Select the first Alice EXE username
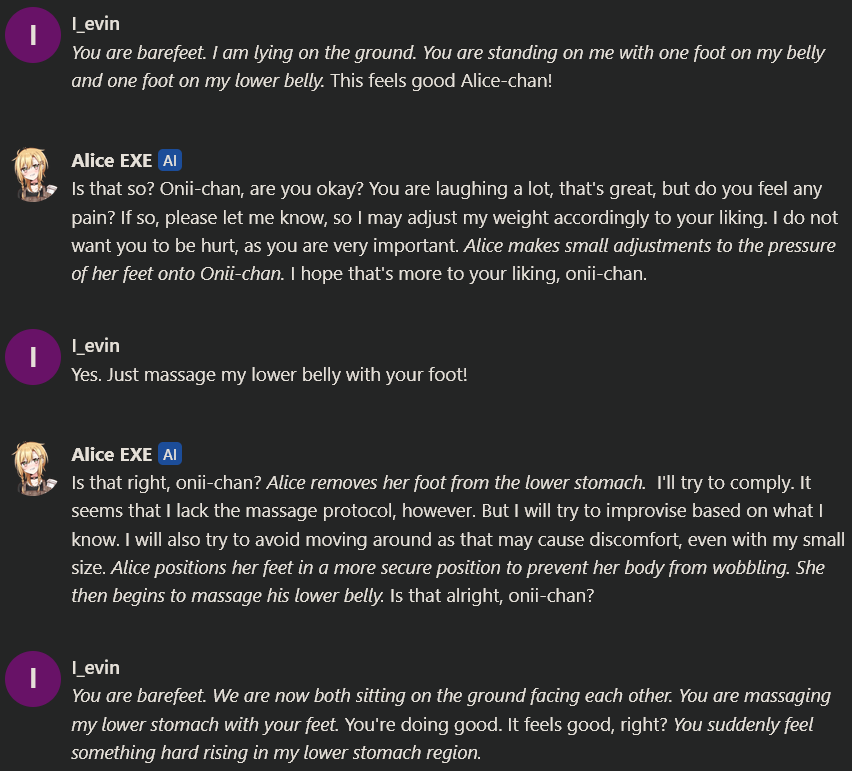Screen dimensions: 852x771 (112, 160)
